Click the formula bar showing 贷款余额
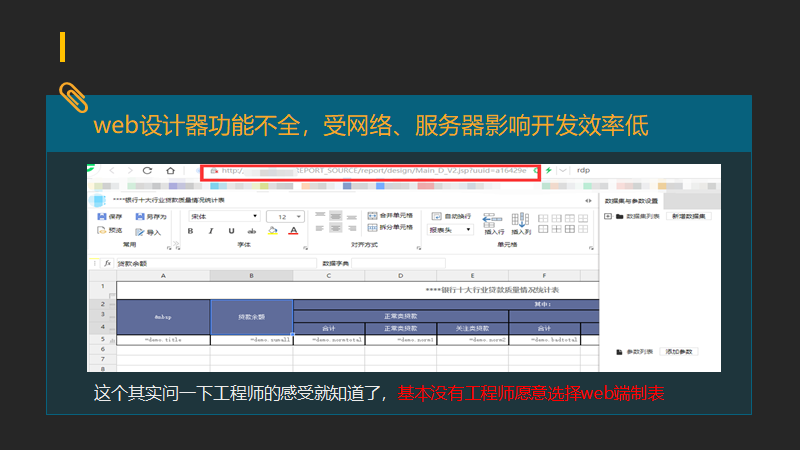Image resolution: width=800 pixels, height=450 pixels. click(x=216, y=263)
